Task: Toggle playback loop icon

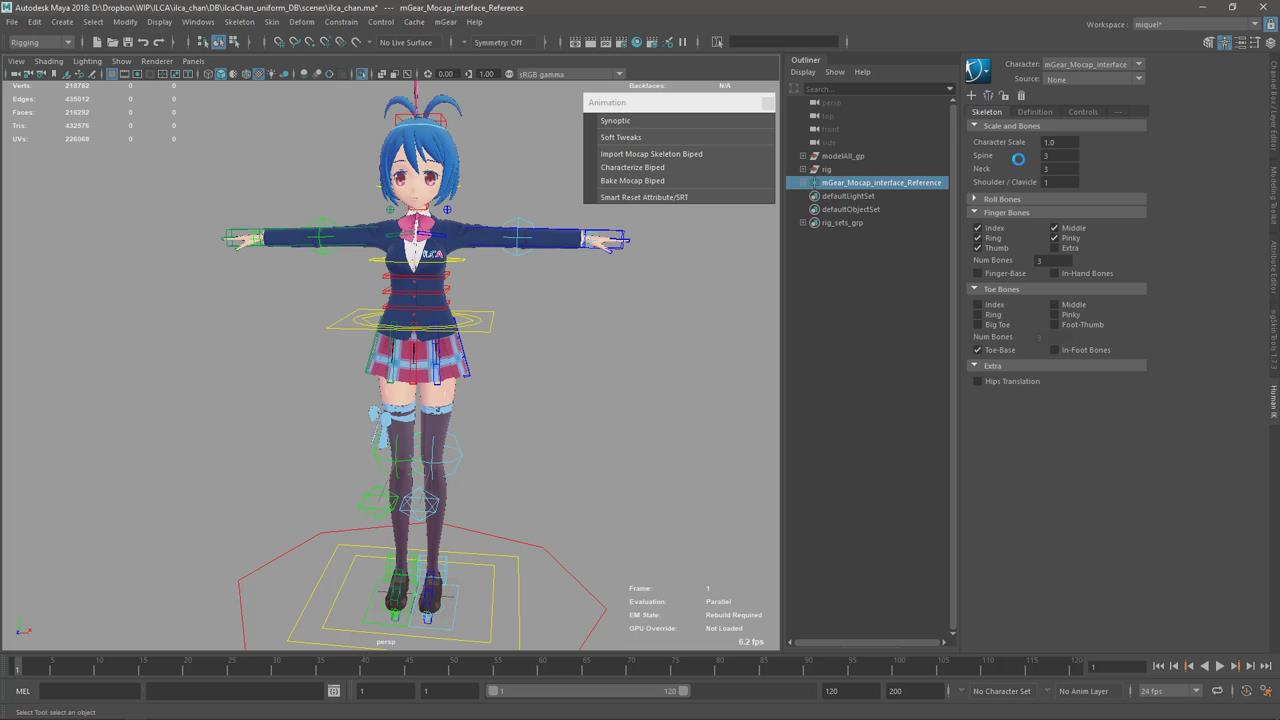Action: (x=1217, y=691)
